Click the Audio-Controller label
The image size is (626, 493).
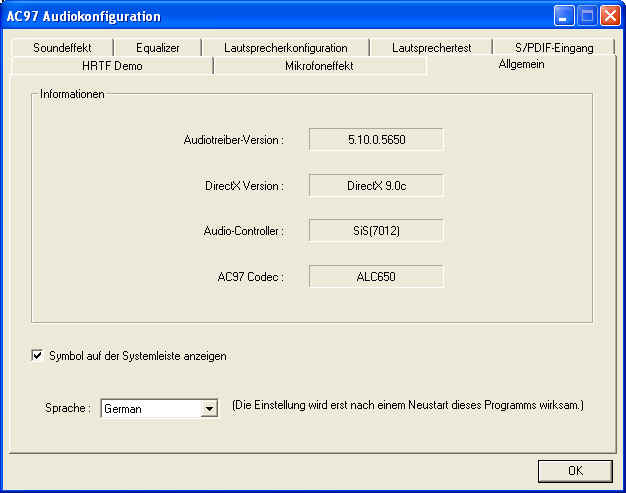coord(244,231)
